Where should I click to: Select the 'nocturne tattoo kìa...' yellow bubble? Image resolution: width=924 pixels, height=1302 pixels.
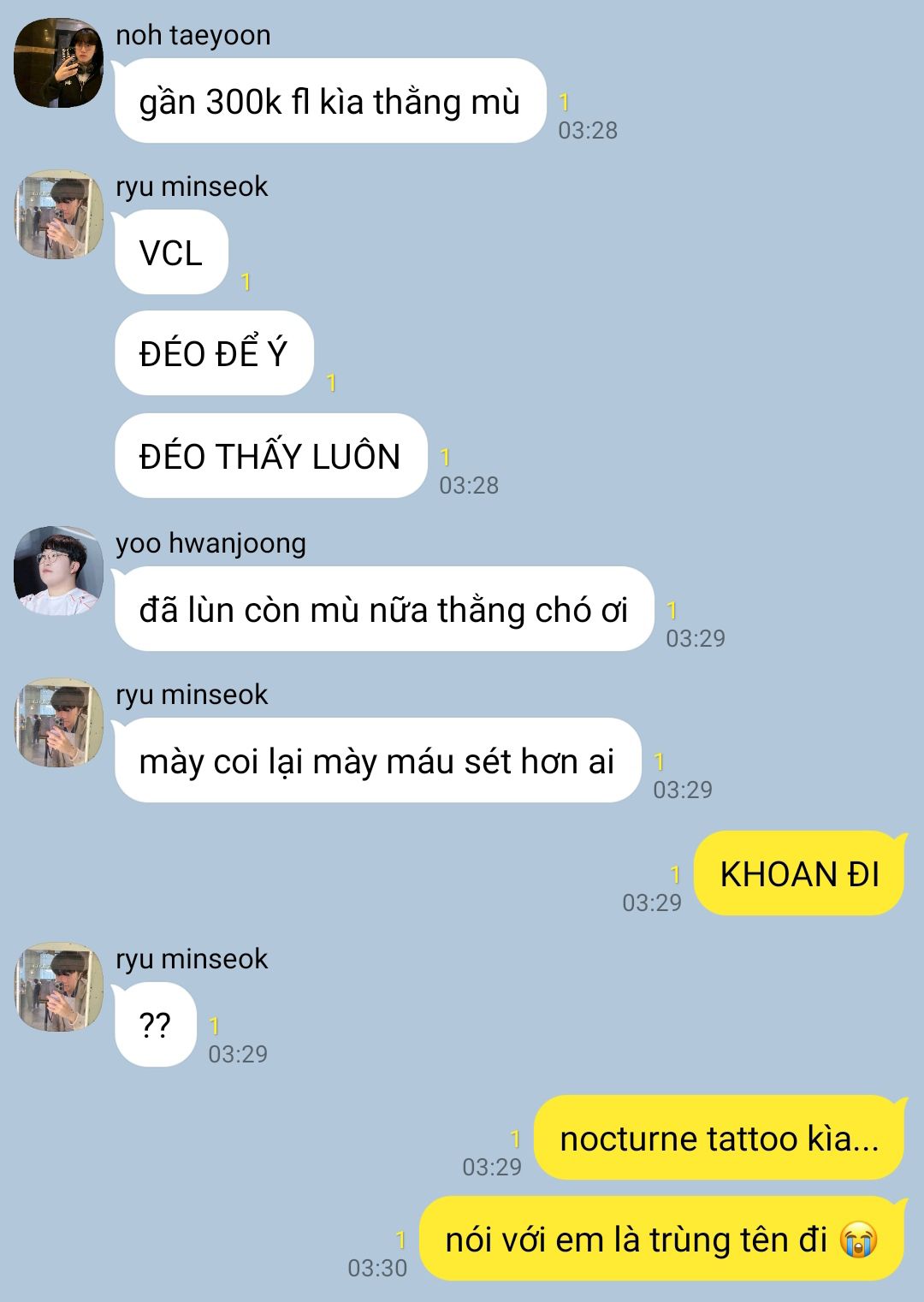coord(719,1138)
